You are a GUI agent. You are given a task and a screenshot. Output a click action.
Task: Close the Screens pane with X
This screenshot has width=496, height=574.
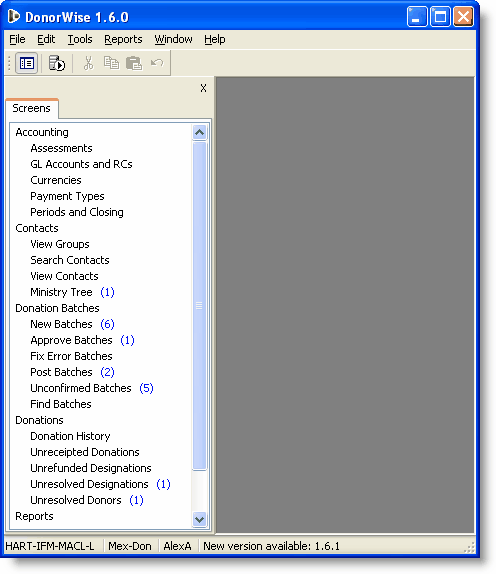point(204,88)
